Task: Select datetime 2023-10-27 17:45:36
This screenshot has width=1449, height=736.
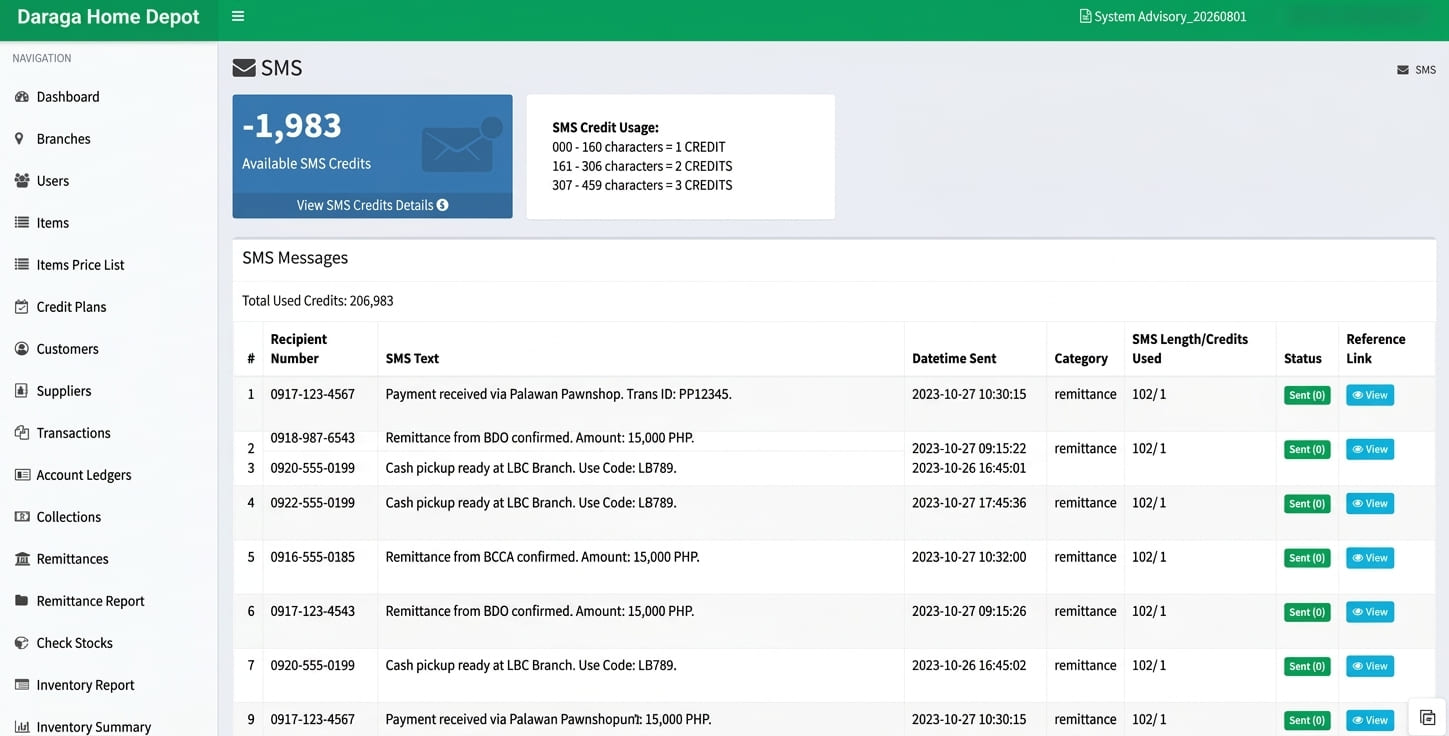Action: [969, 503]
